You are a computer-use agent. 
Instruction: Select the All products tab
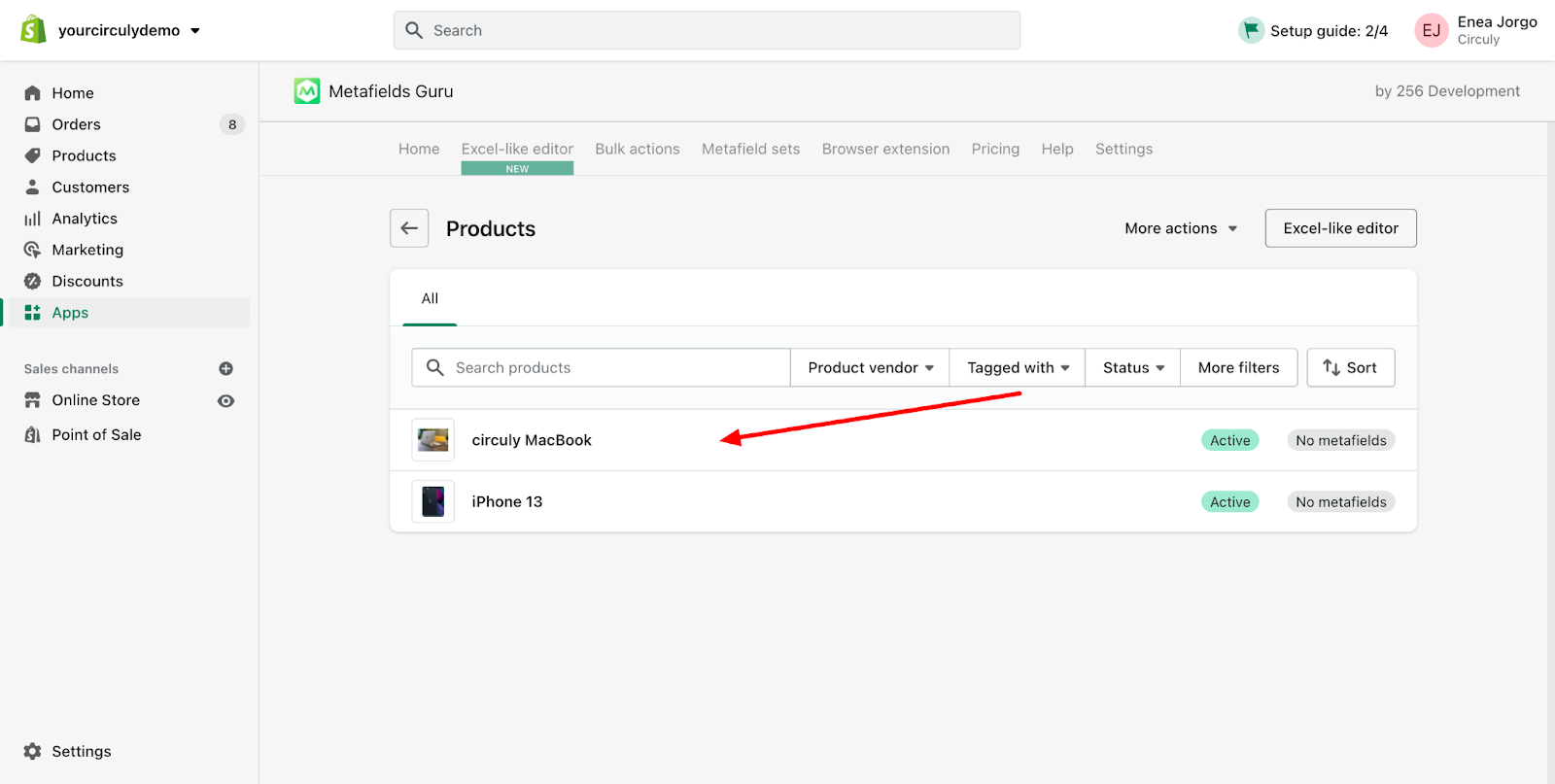click(430, 298)
